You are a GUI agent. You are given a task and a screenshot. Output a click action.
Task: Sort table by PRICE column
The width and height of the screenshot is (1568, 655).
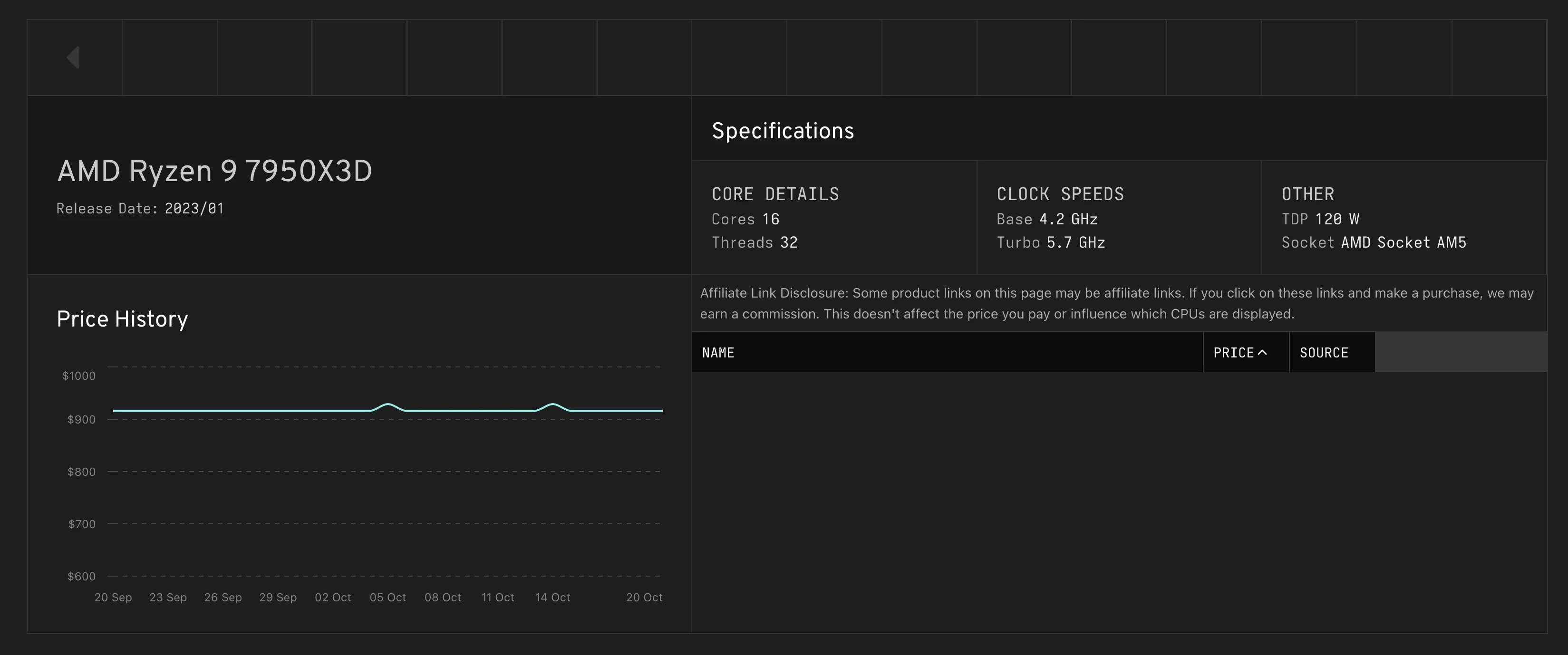point(1234,353)
